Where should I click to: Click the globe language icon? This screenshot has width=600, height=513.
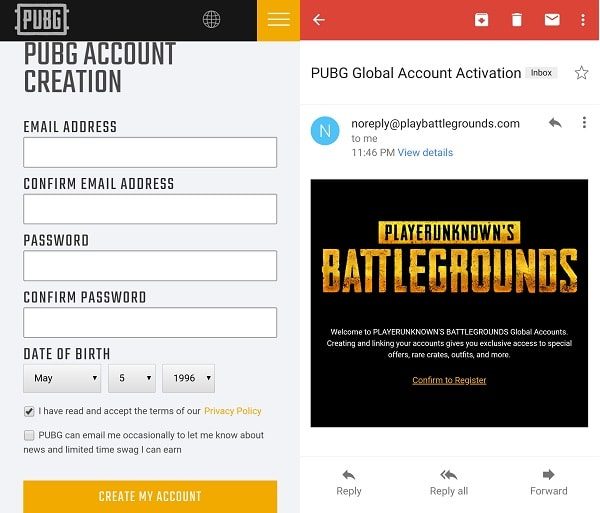point(211,20)
